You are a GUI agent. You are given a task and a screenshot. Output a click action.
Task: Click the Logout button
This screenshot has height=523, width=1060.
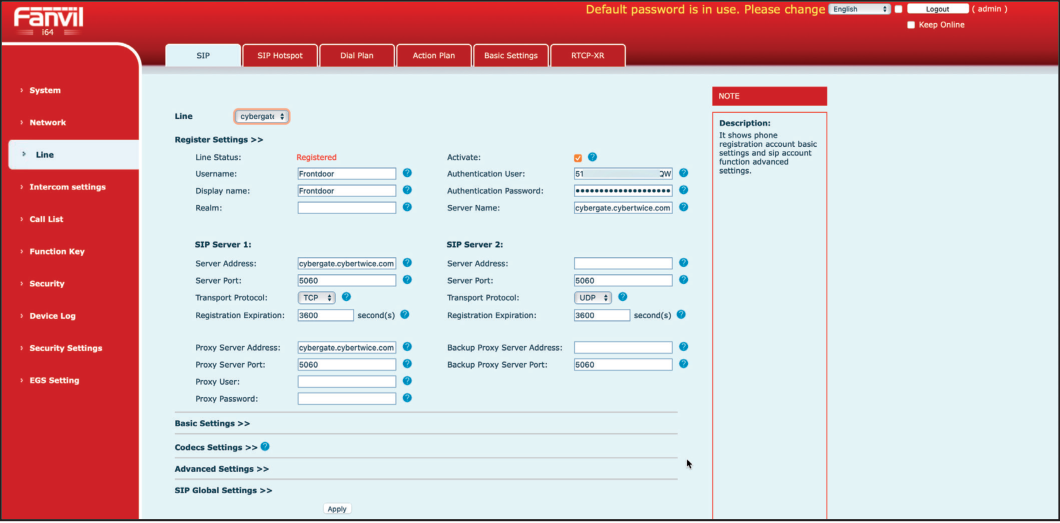pyautogui.click(x=938, y=9)
